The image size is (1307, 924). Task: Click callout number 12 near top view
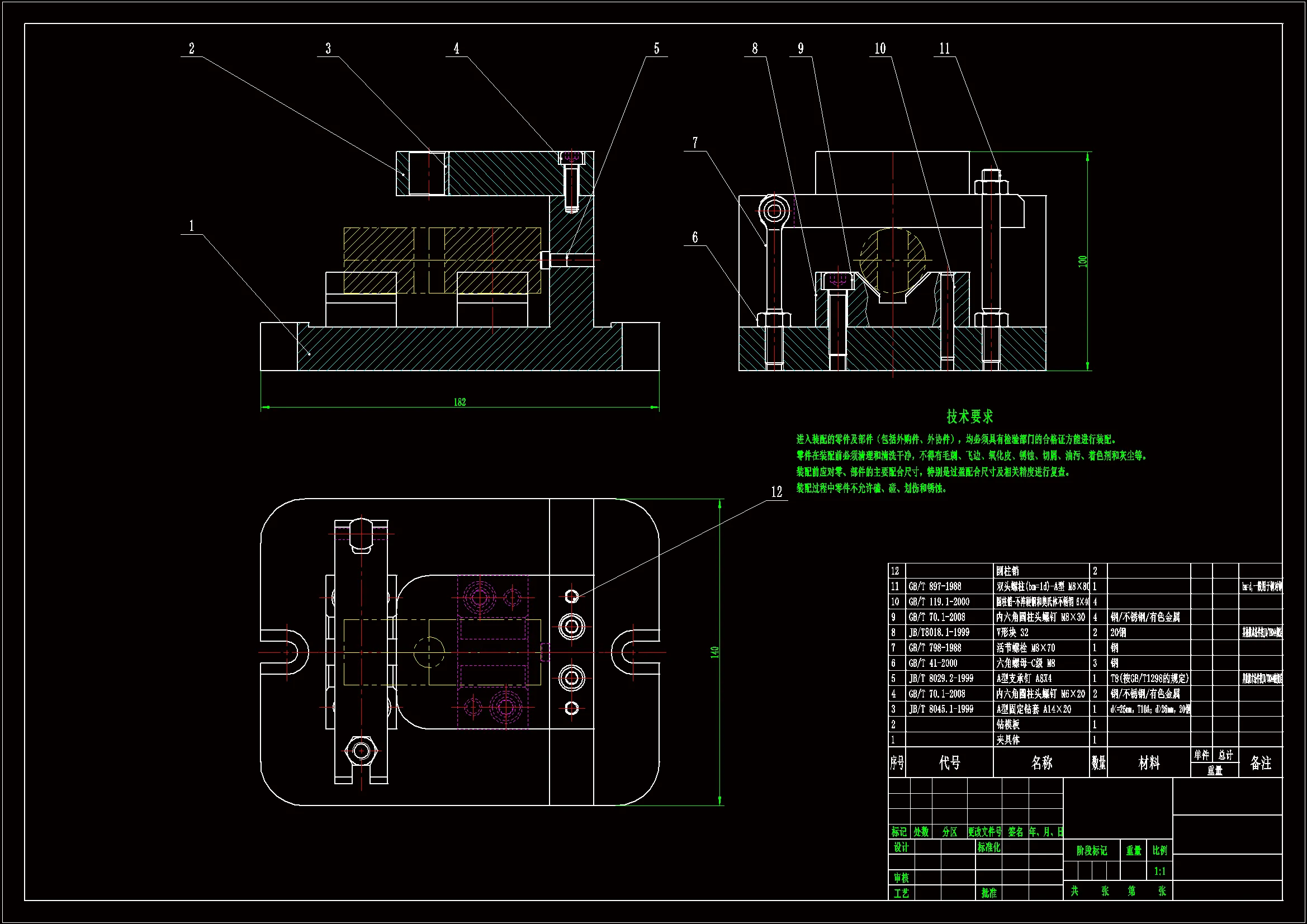coord(776,492)
